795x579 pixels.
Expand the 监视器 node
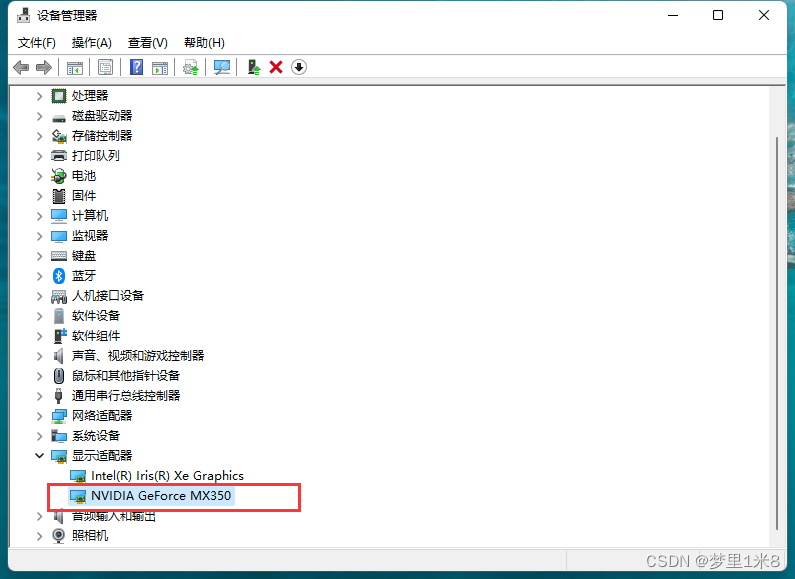coord(40,236)
